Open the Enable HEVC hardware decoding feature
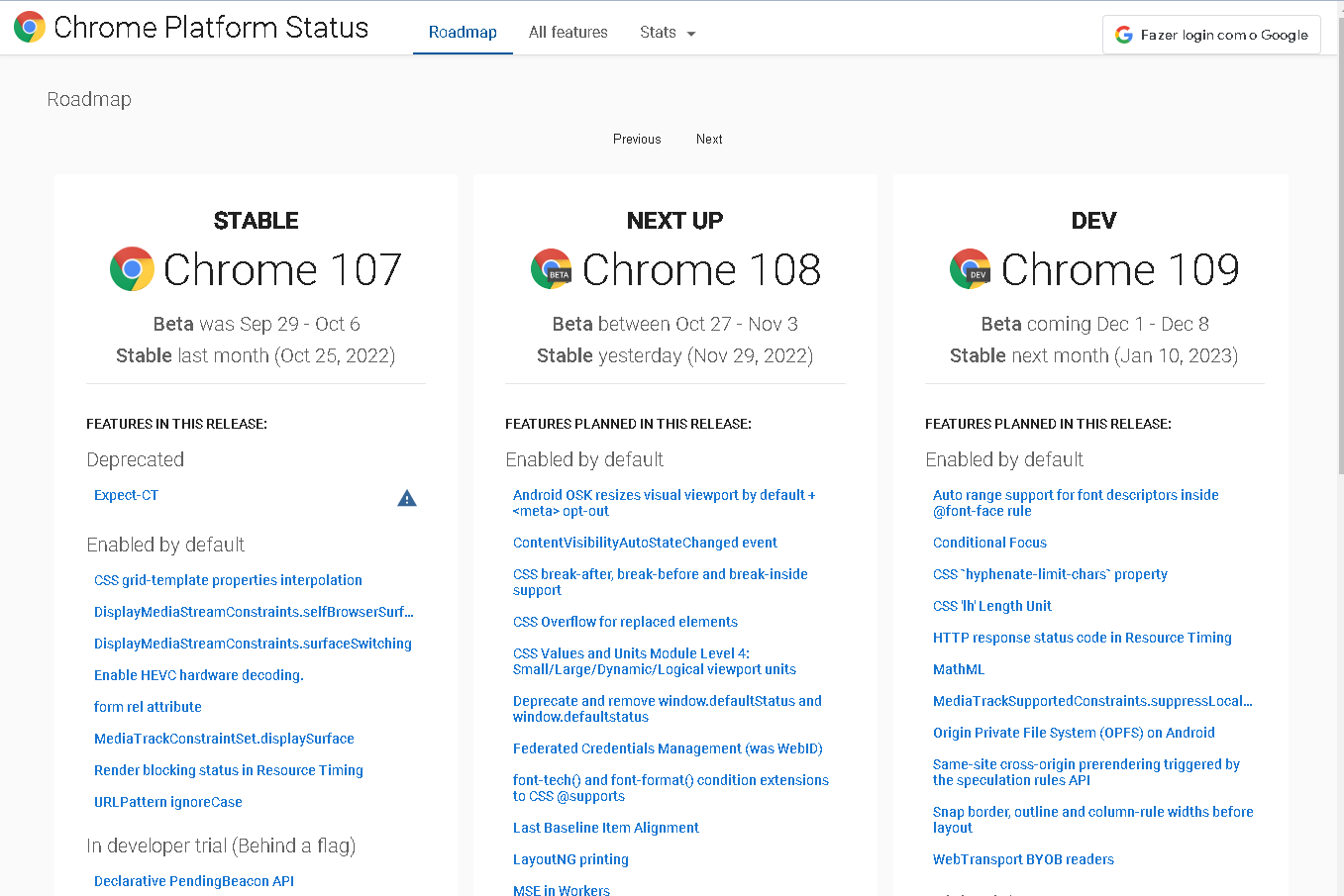 [x=198, y=674]
